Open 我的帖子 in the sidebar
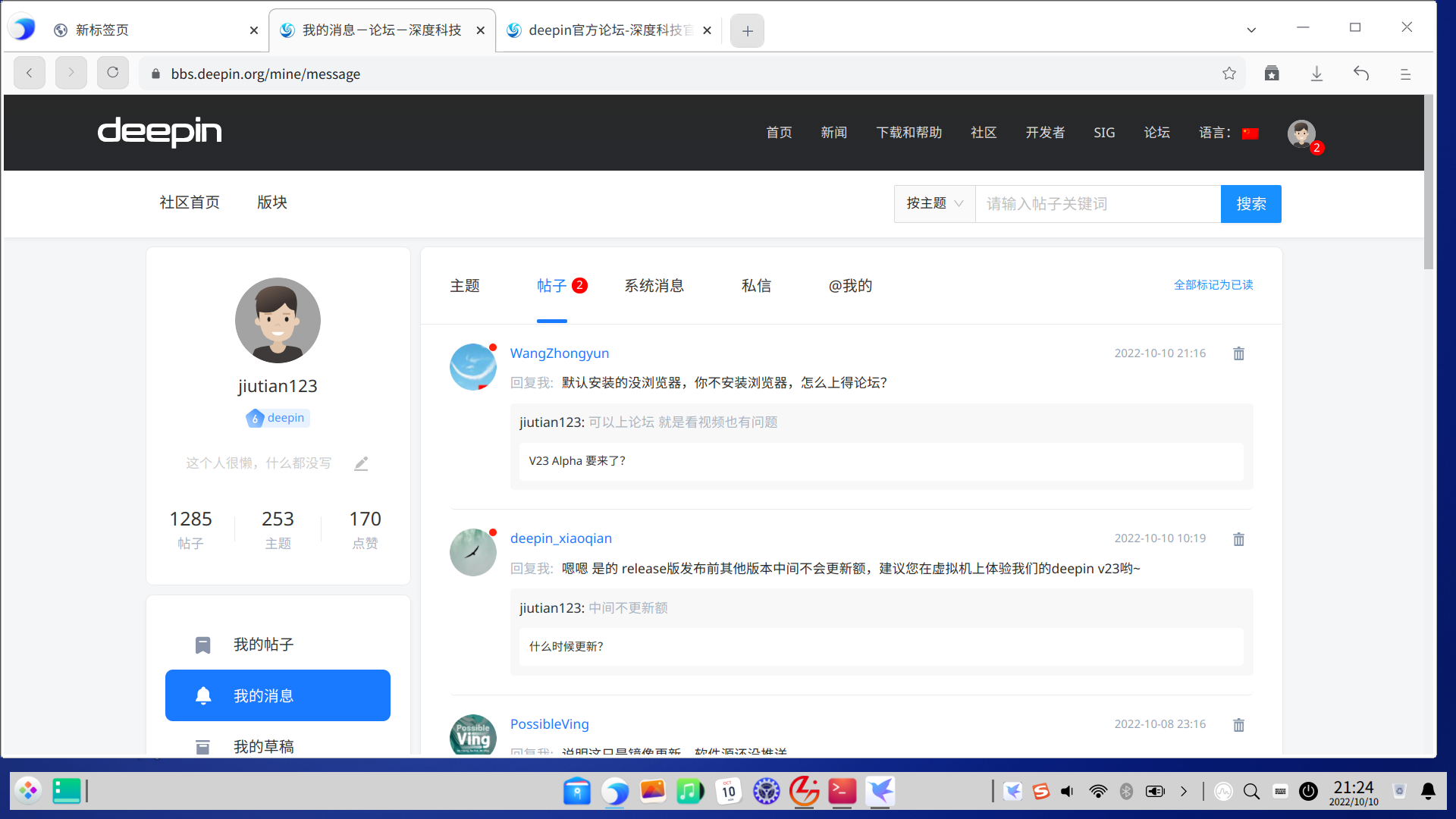The image size is (1456, 819). [x=263, y=645]
